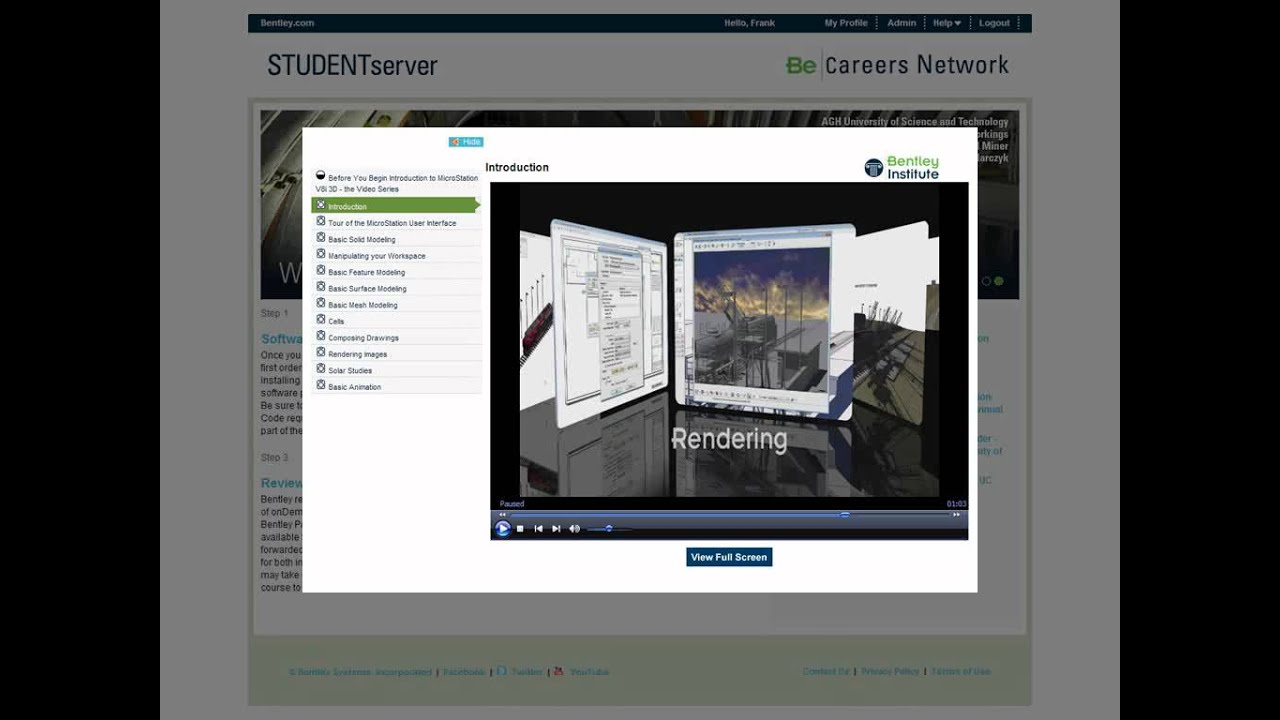
Task: Open the Basic Surface Modeling lesson
Action: point(367,289)
